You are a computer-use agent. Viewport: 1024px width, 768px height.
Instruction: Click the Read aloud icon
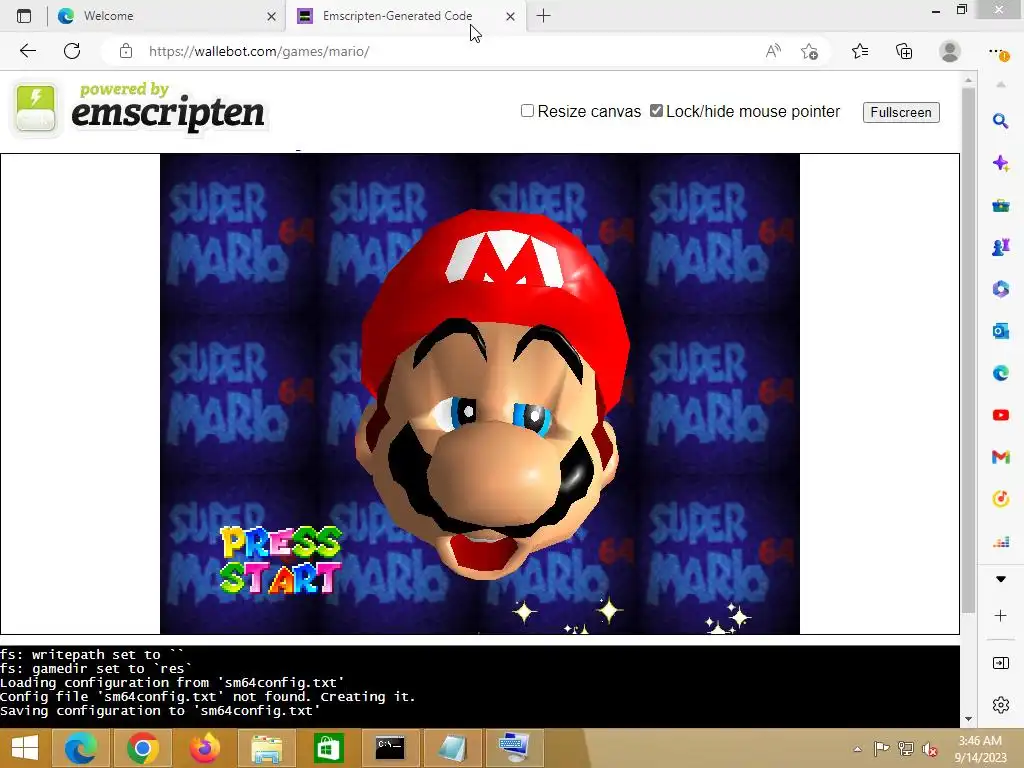coord(773,51)
